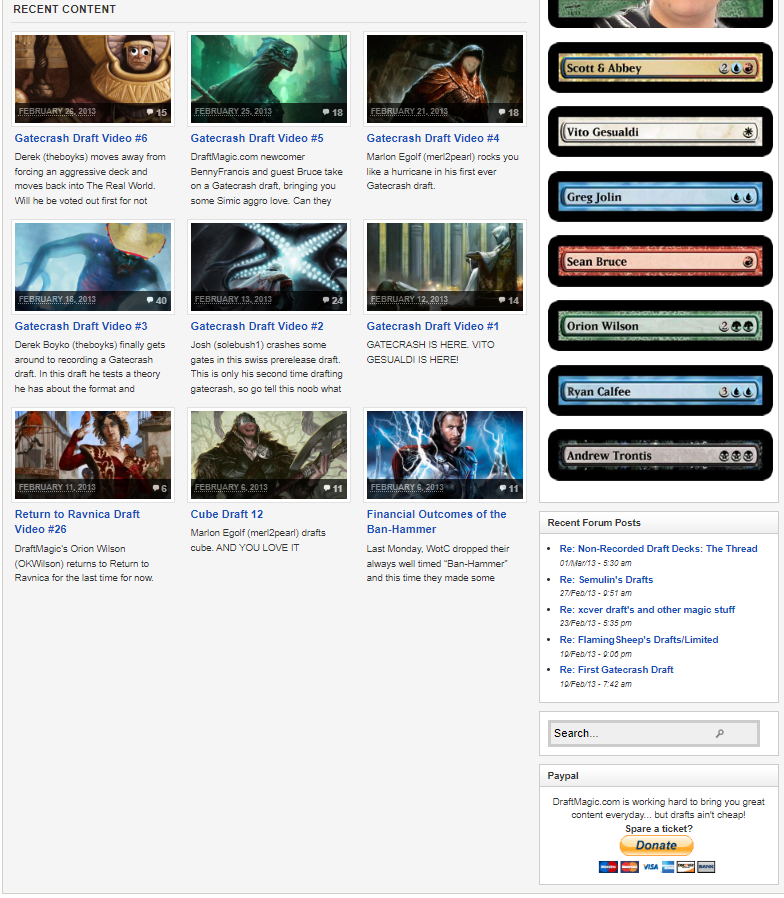
Task: Open Re: First Gatecrash Draft forum post
Action: 617,669
